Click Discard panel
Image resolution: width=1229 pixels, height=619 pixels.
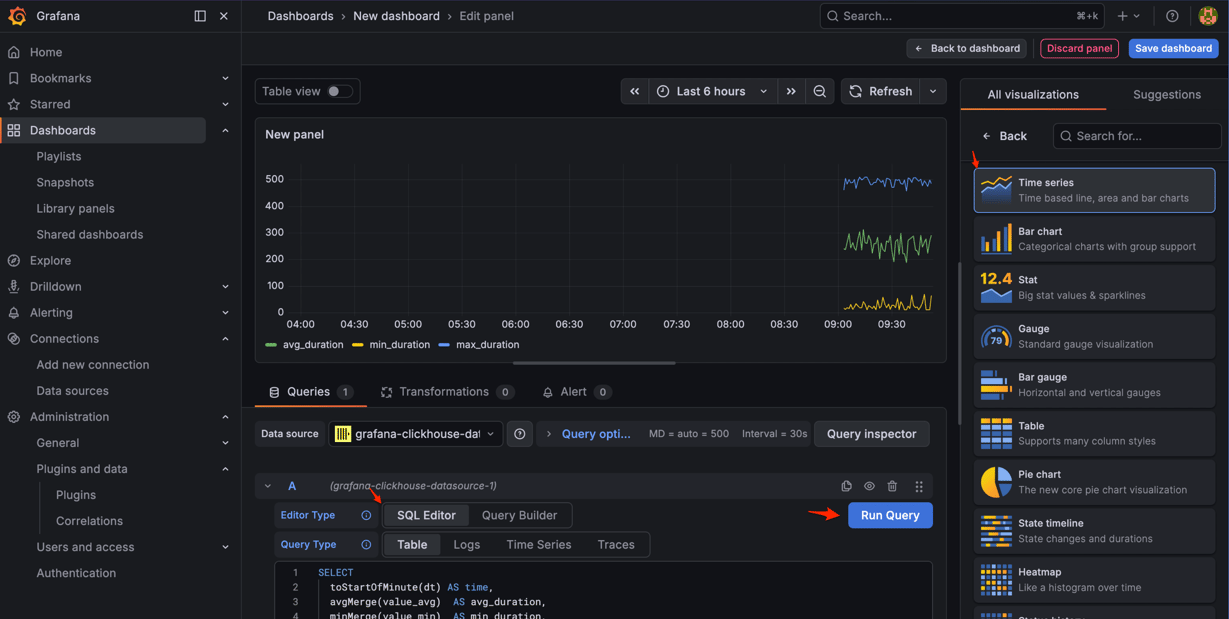click(x=1079, y=48)
